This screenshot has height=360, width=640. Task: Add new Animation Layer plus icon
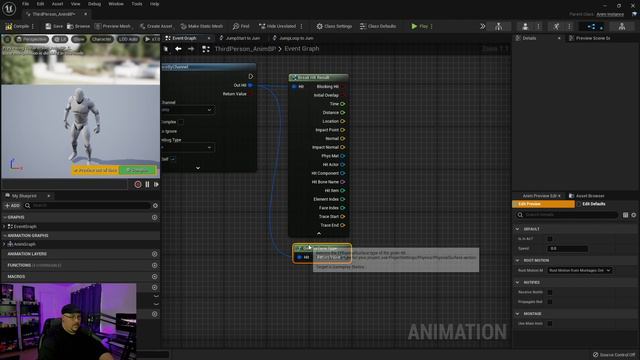pyautogui.click(x=155, y=254)
